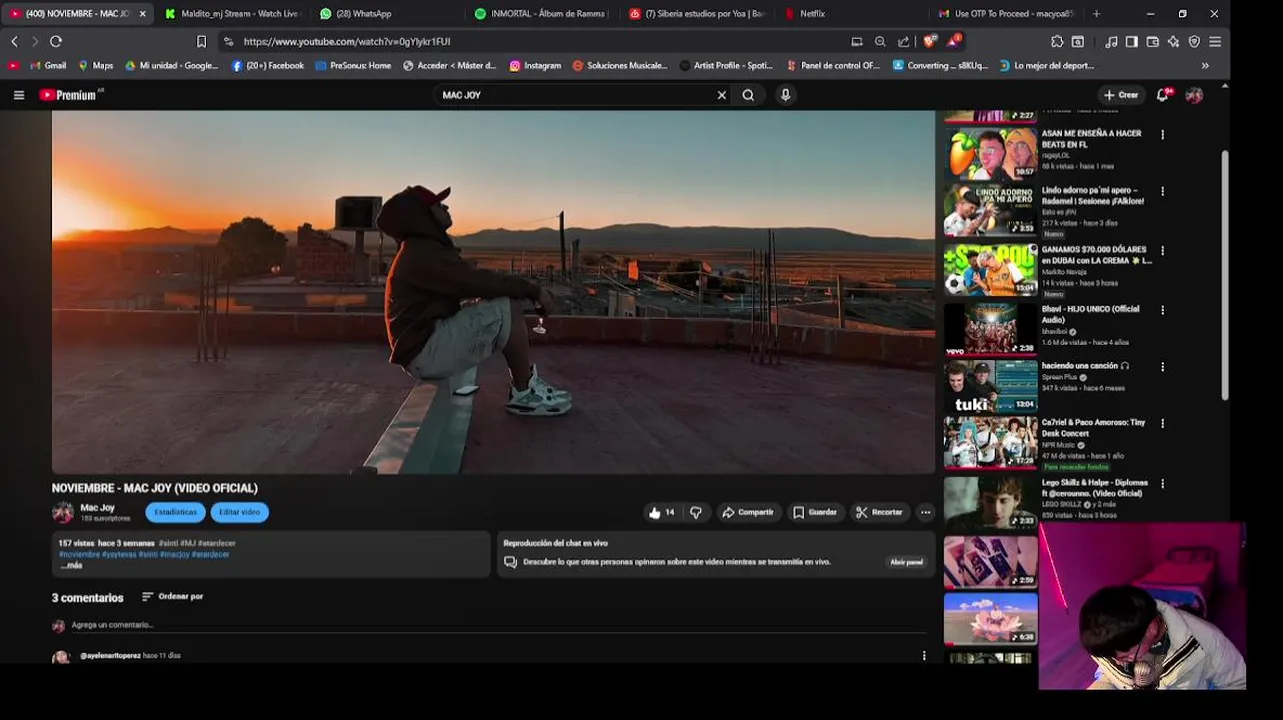Click Editar video button
This screenshot has height=720, width=1283.
239,512
